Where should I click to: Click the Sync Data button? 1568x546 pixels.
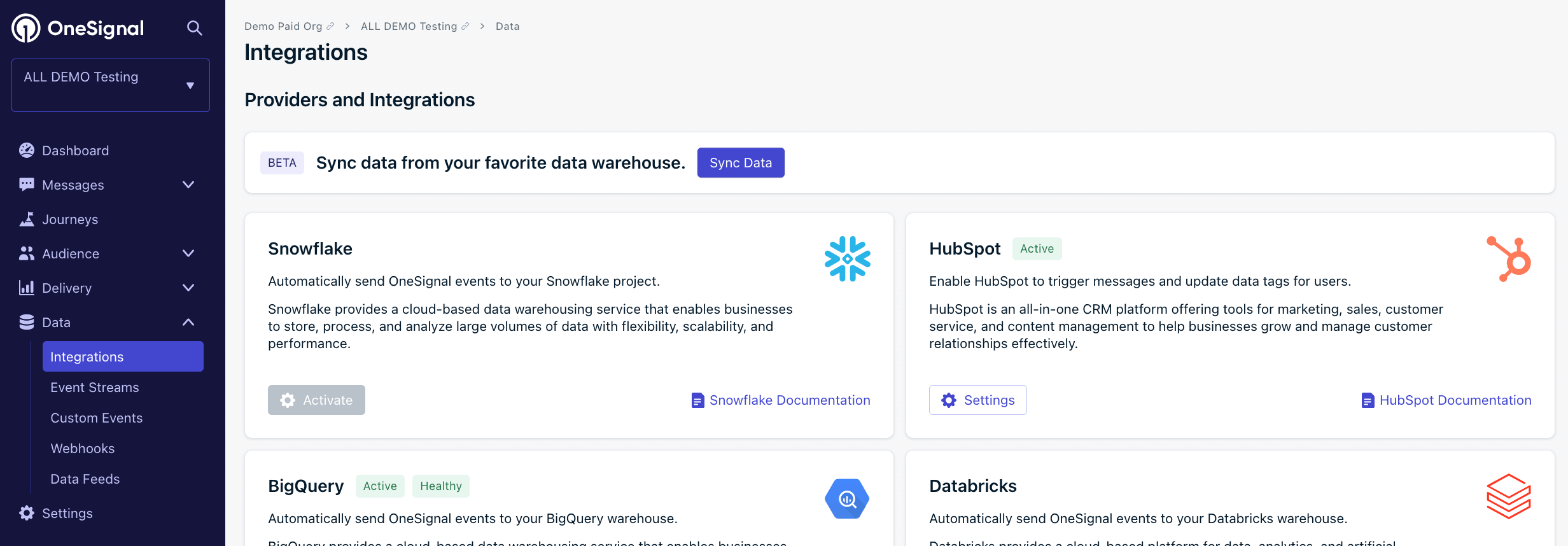[741, 163]
